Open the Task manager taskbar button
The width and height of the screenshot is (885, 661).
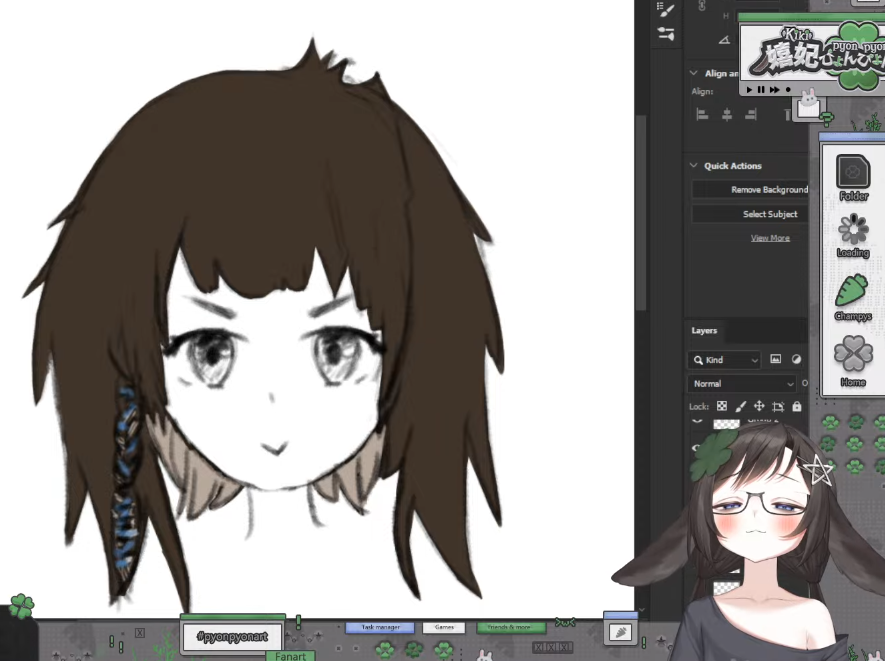click(380, 627)
